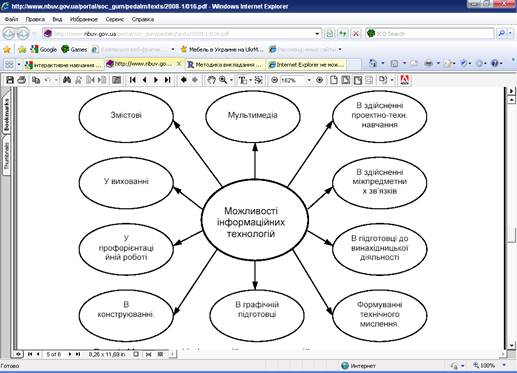Go forward with the browser Forward button

[x=23, y=34]
